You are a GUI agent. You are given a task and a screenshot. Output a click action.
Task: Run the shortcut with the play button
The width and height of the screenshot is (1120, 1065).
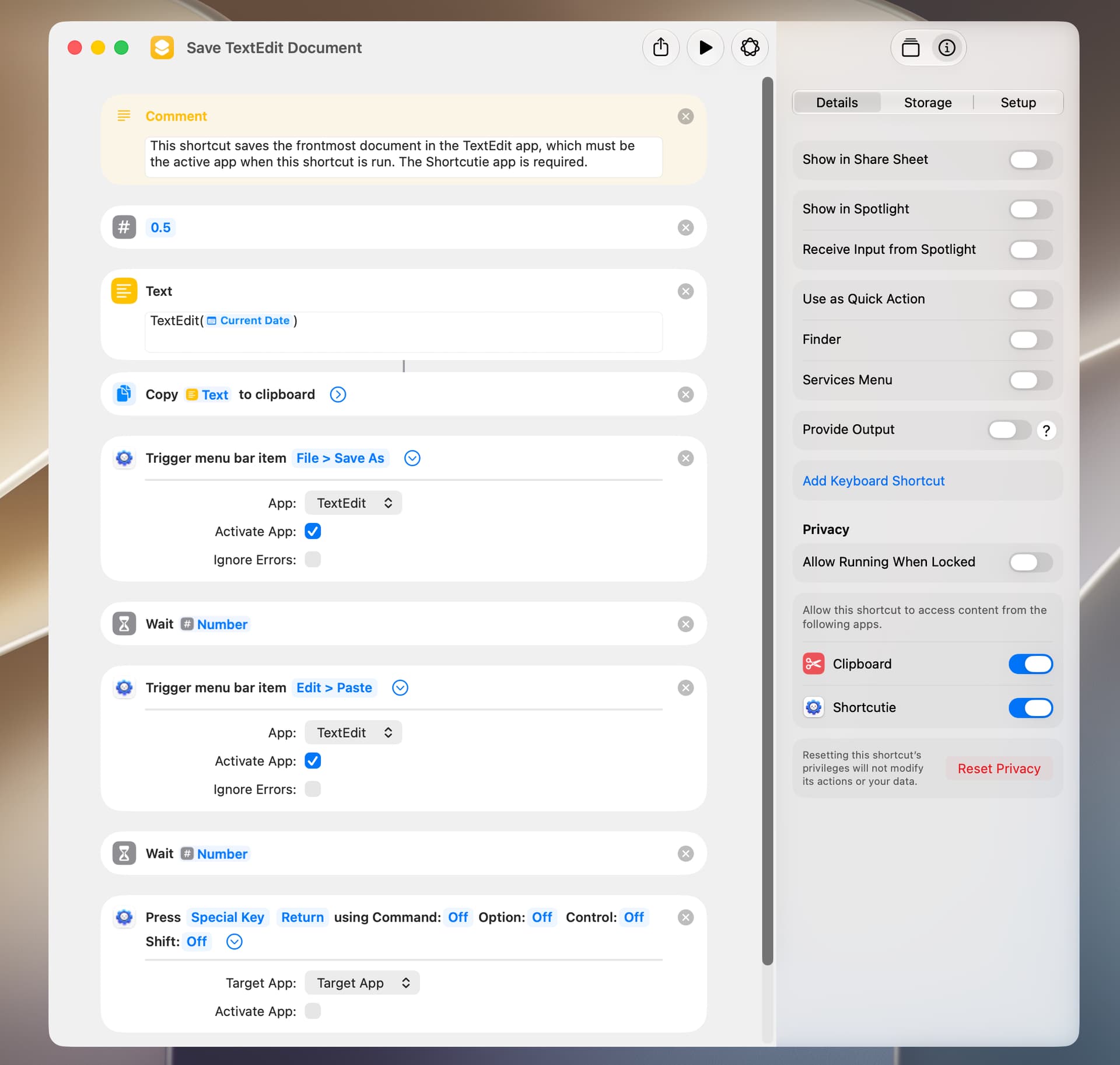[x=705, y=47]
